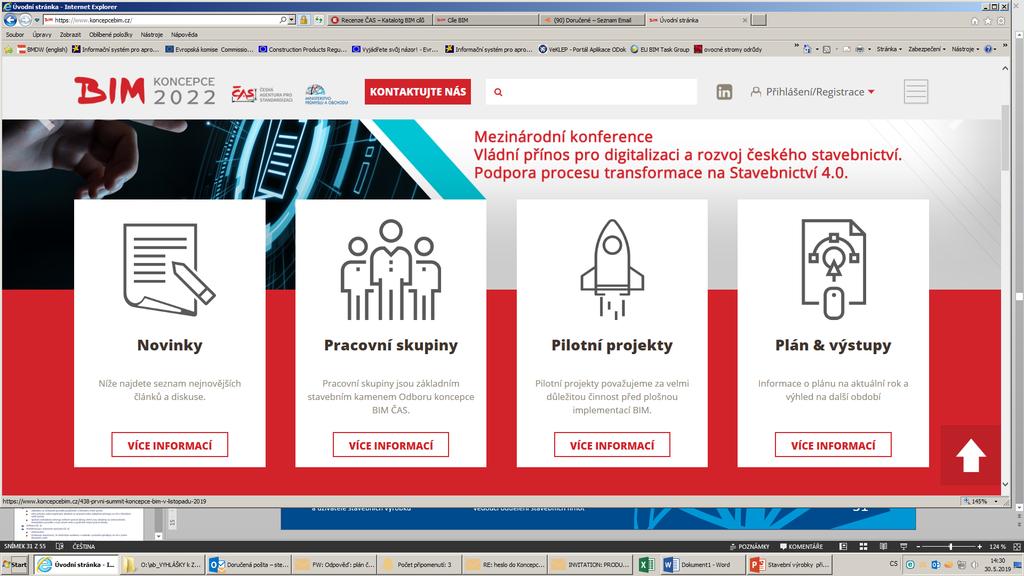Open KOMENTÁŘE in PowerPoint status bar
Image resolution: width=1024 pixels, height=576 pixels.
click(x=801, y=547)
